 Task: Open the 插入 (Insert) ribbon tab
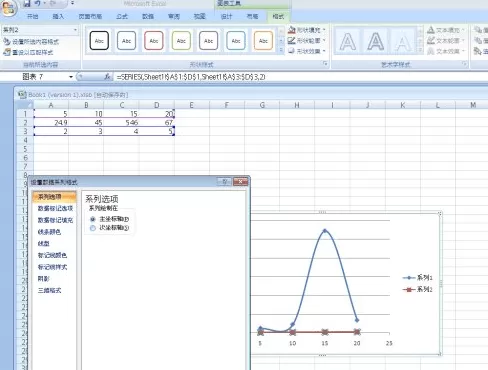(58, 16)
